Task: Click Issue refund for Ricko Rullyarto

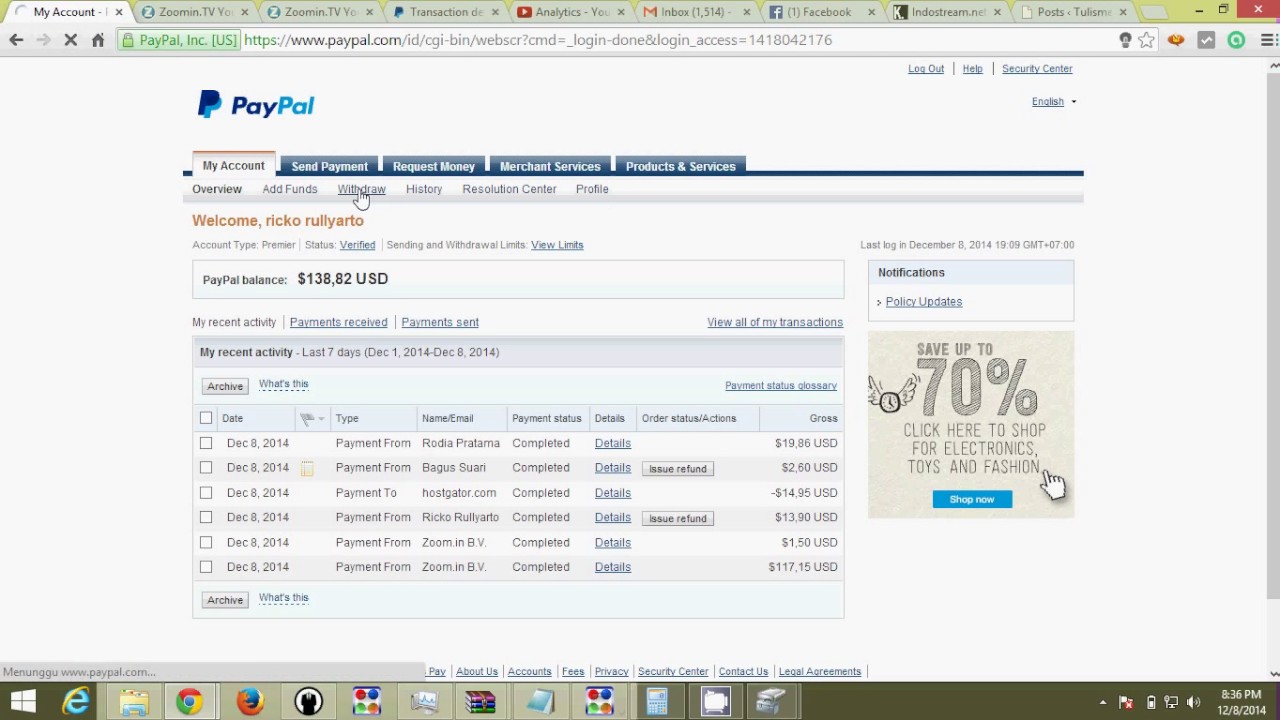Action: tap(678, 518)
